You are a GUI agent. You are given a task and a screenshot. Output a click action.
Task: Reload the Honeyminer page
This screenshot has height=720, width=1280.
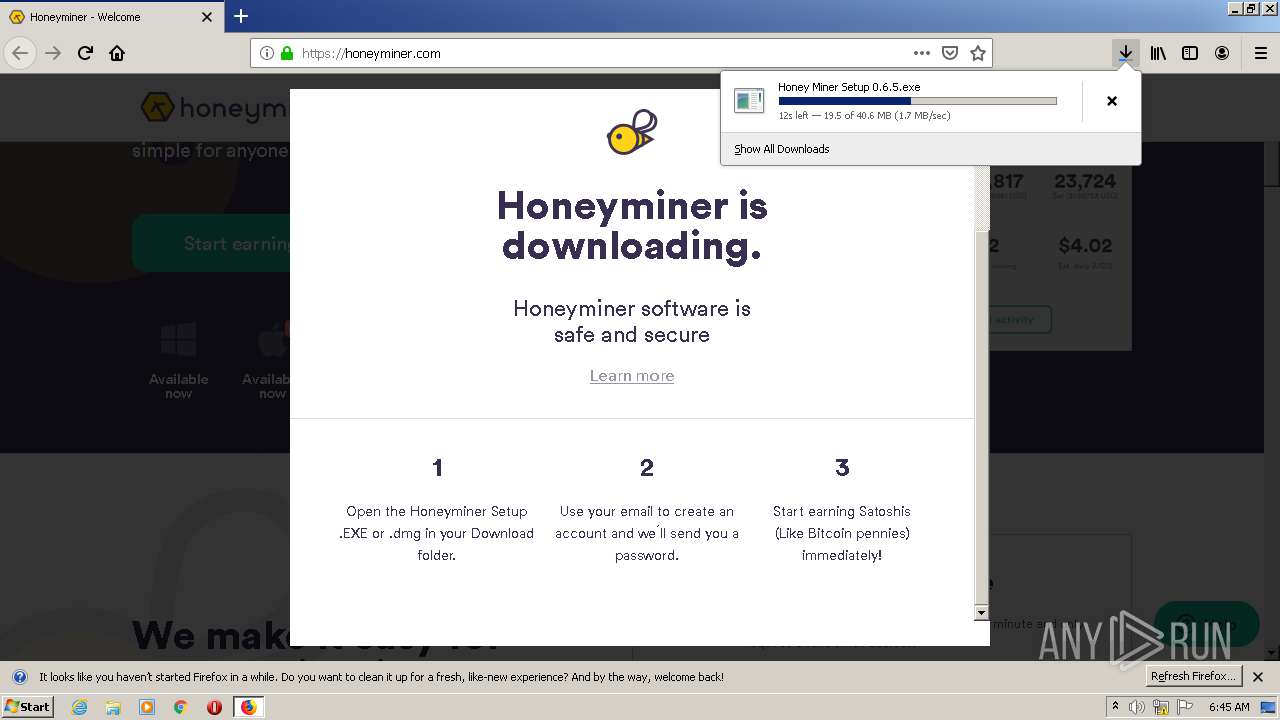point(85,53)
